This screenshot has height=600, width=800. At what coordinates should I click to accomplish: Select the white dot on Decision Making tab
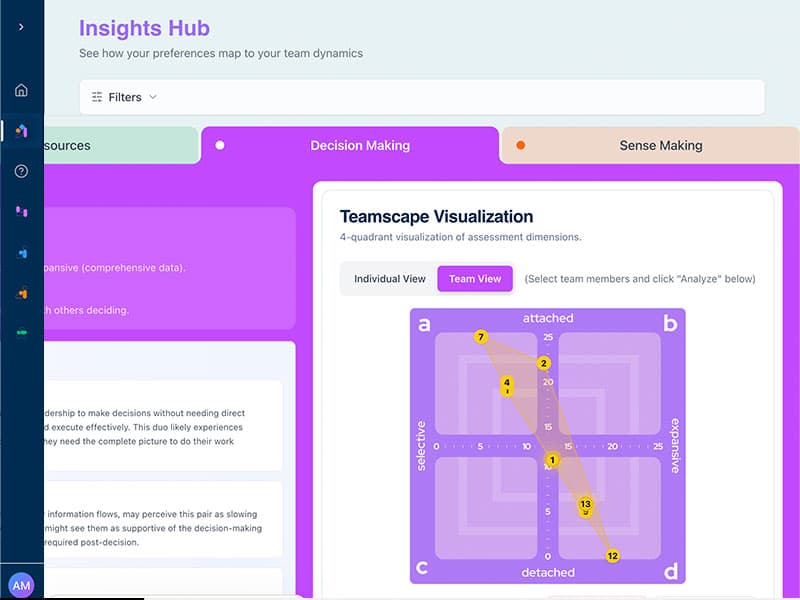(220, 144)
